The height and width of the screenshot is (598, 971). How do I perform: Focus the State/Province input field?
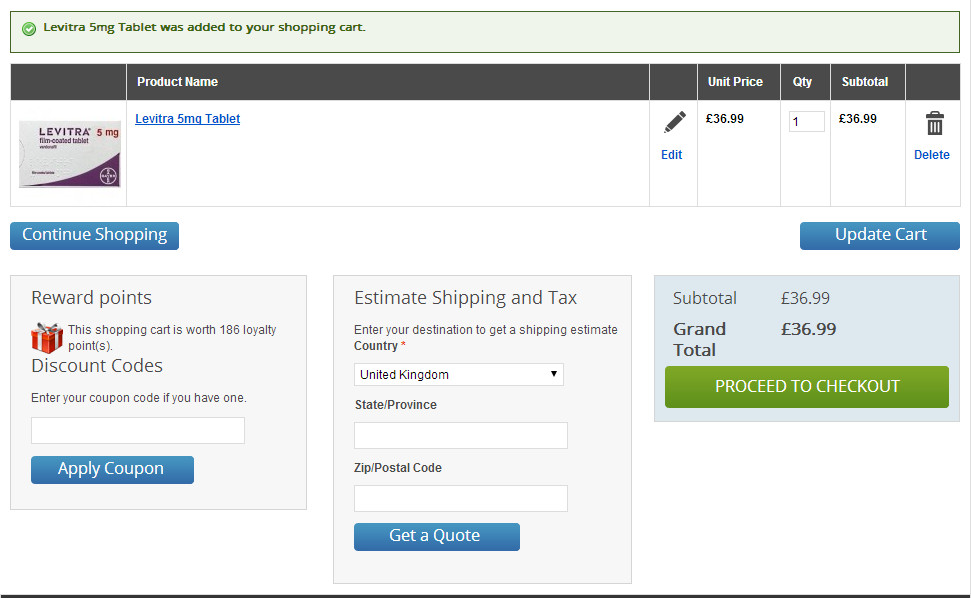coord(461,435)
